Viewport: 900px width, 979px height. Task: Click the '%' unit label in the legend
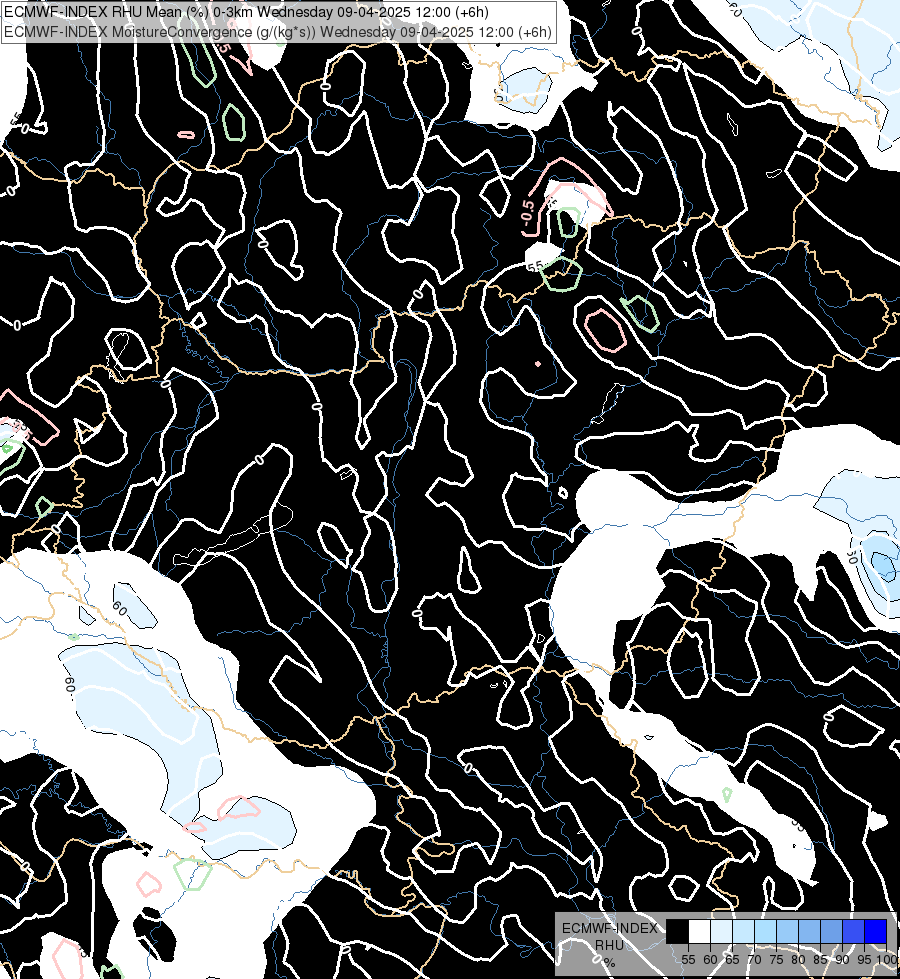tap(609, 962)
